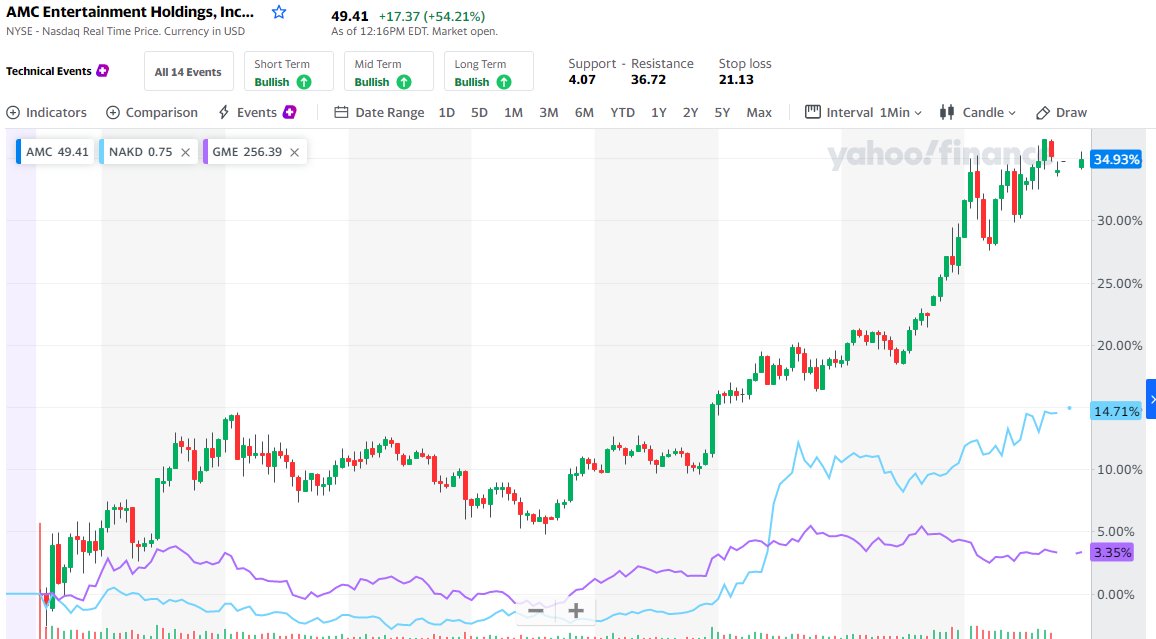Viewport: 1156px width, 639px height.
Task: Select the Short Term Bullish card
Action: point(289,71)
